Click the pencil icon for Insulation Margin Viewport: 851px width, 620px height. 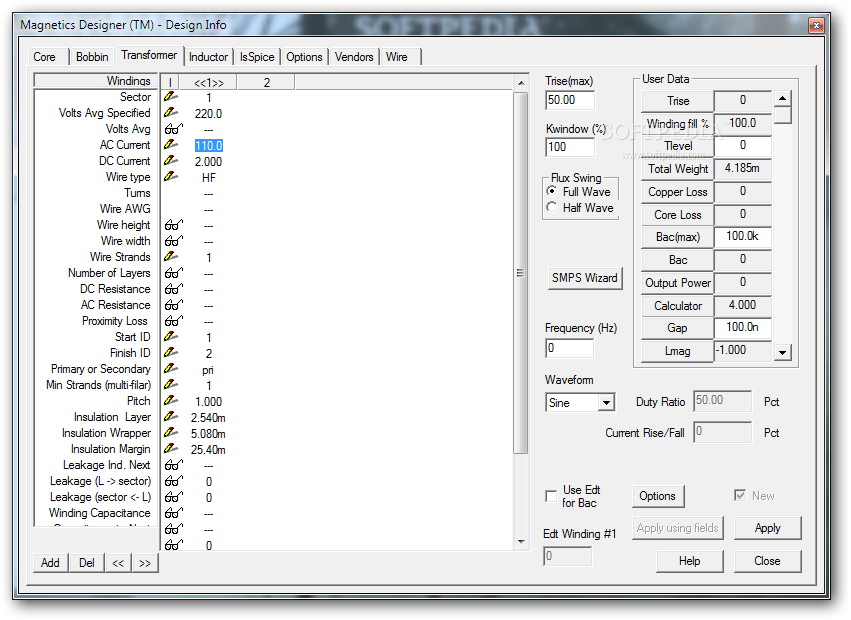click(x=171, y=448)
